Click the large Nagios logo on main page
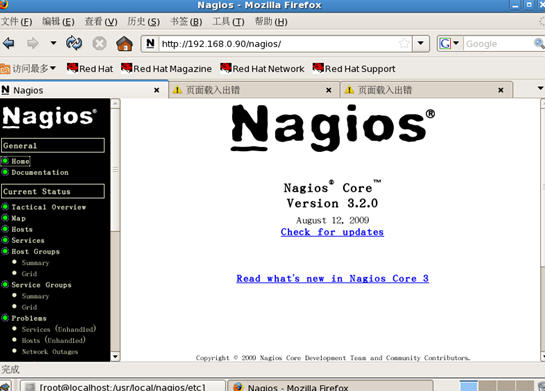545x391 pixels. [333, 128]
